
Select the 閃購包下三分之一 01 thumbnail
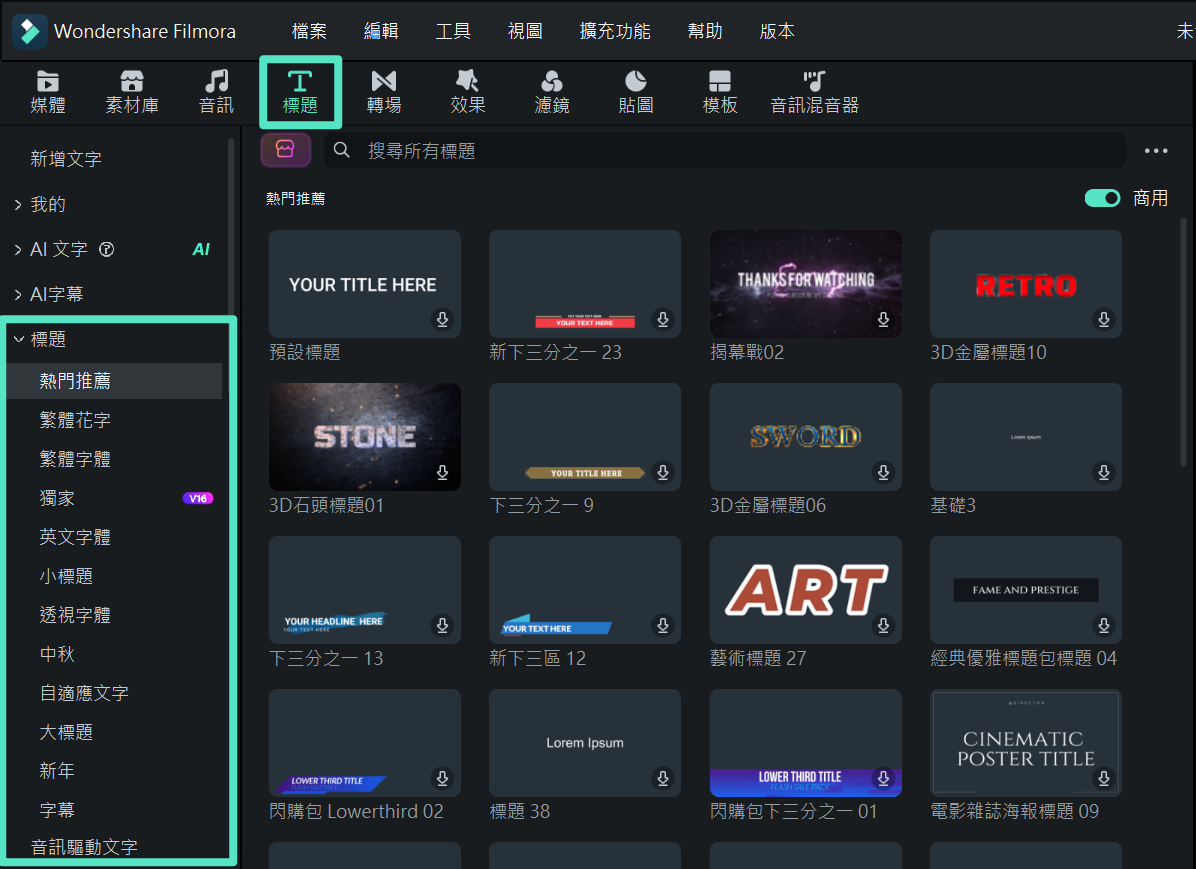tap(805, 743)
